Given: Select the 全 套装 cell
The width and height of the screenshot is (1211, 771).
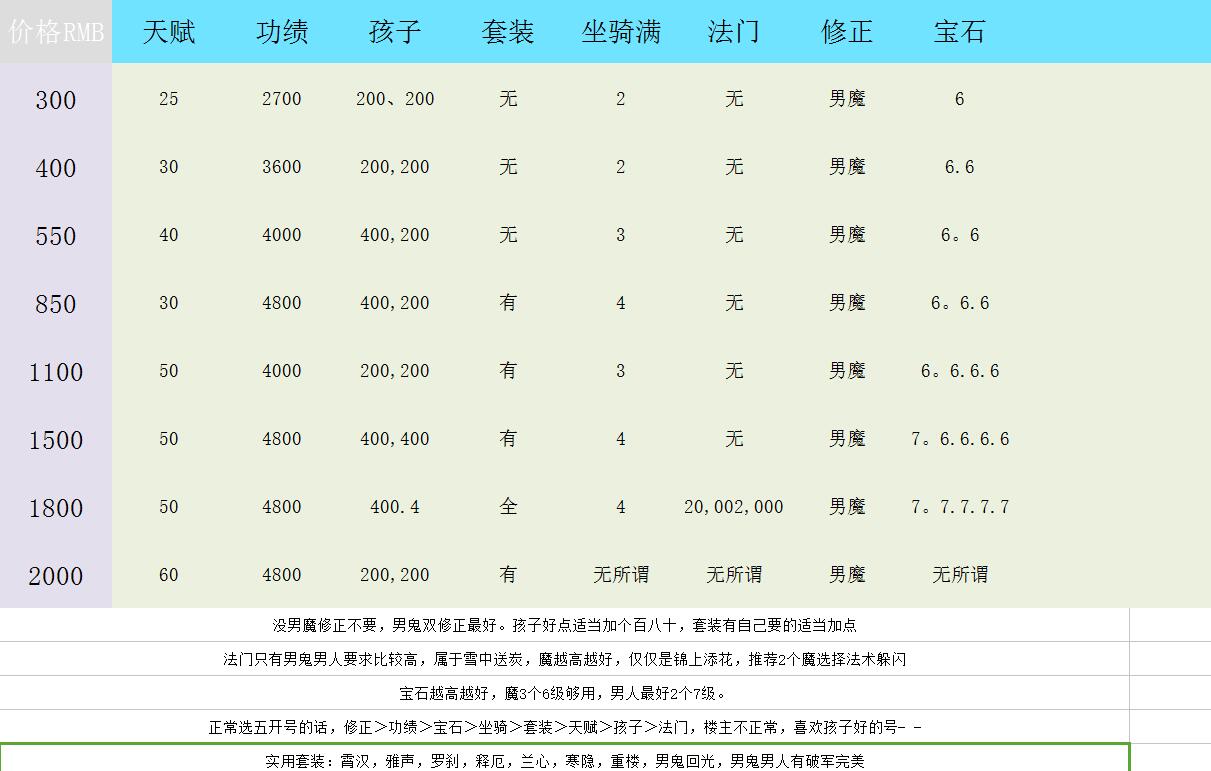Looking at the screenshot, I should [x=508, y=507].
